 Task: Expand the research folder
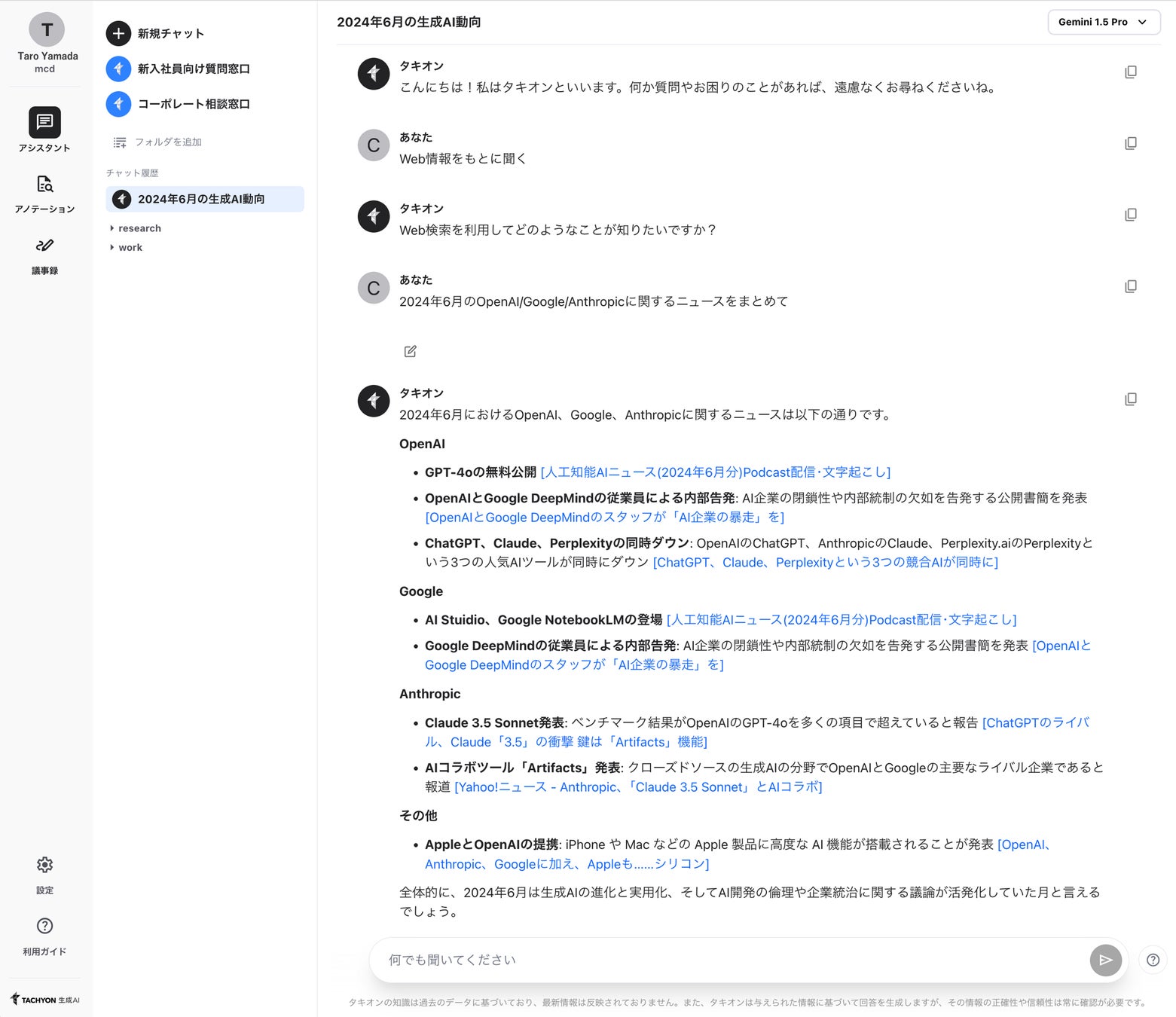pyautogui.click(x=136, y=228)
